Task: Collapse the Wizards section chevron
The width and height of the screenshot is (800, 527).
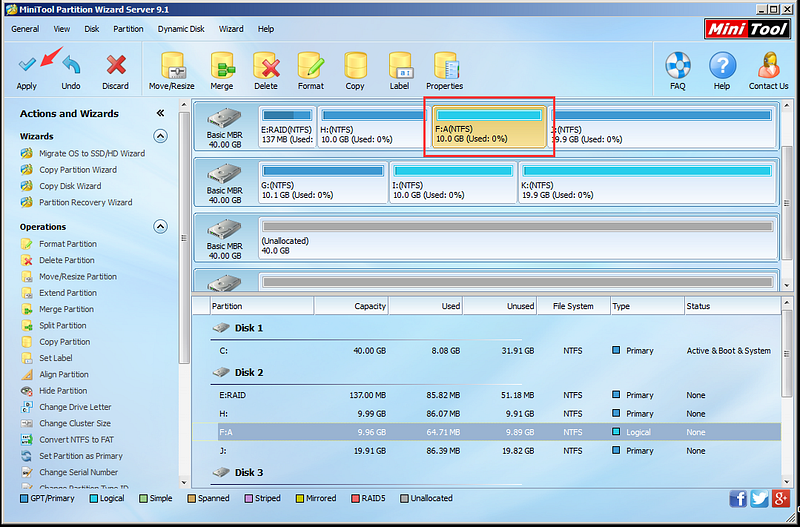Action: 161,136
